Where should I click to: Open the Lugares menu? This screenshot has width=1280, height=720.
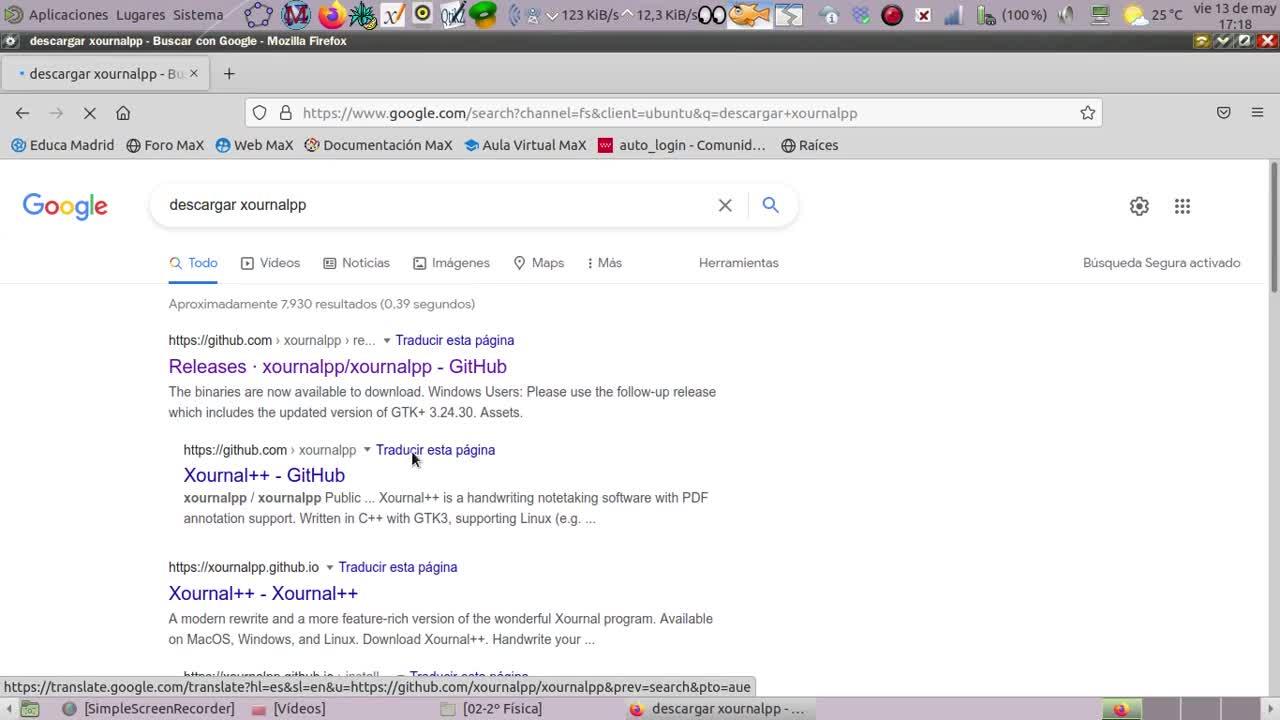pos(141,15)
